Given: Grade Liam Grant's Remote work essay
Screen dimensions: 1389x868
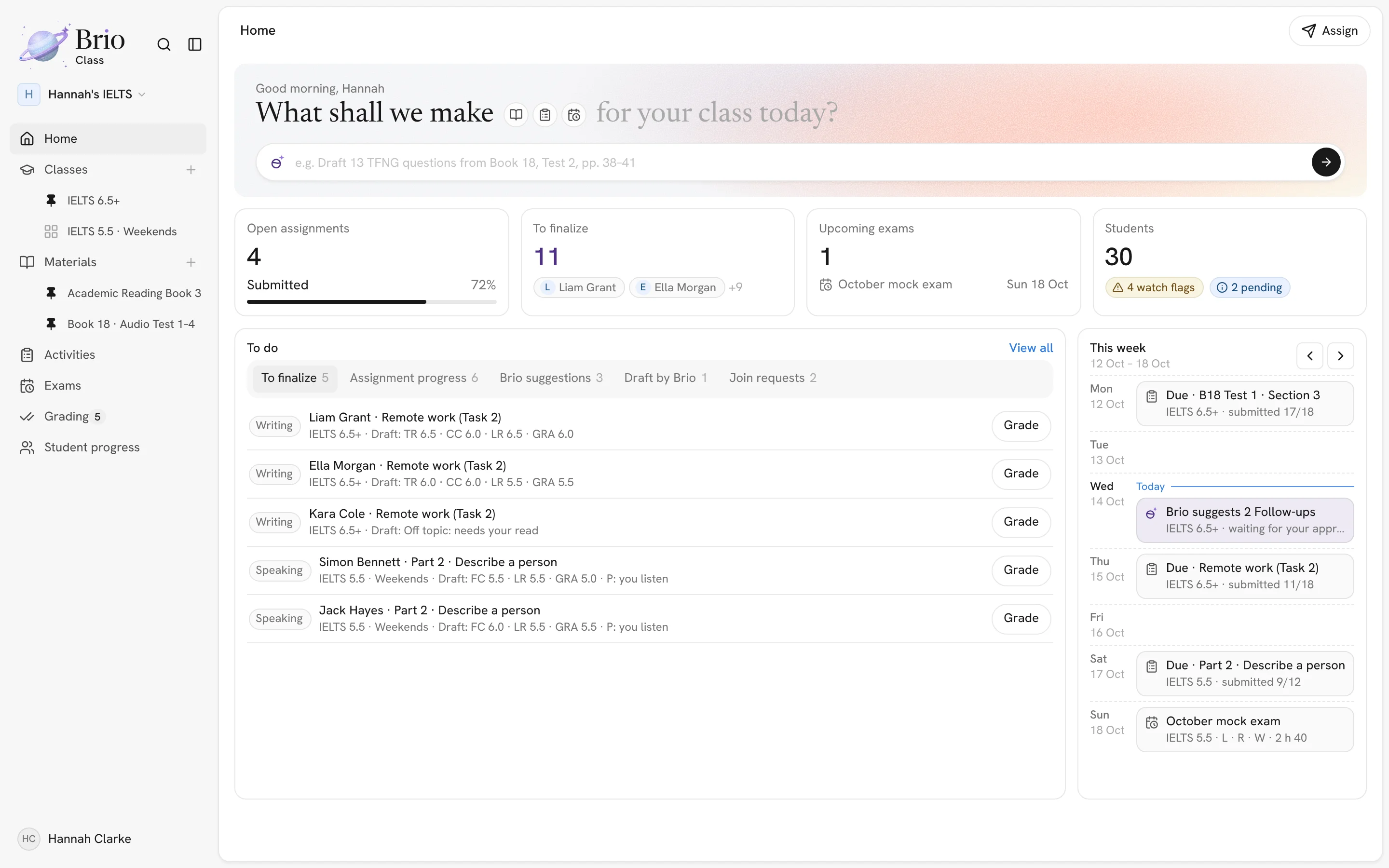Looking at the screenshot, I should 1021,425.
